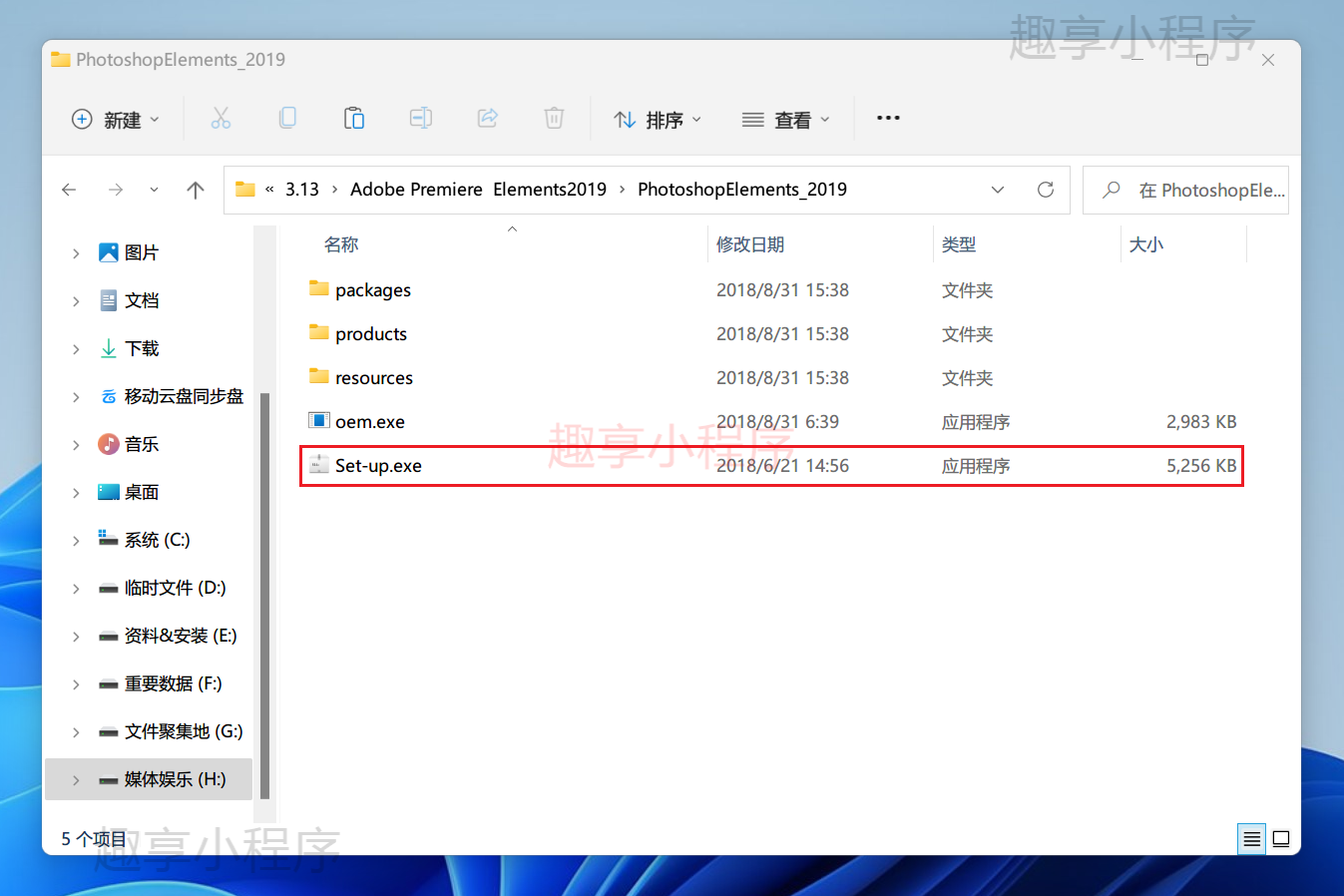
Task: Sort by 名称 column header
Action: tap(341, 244)
